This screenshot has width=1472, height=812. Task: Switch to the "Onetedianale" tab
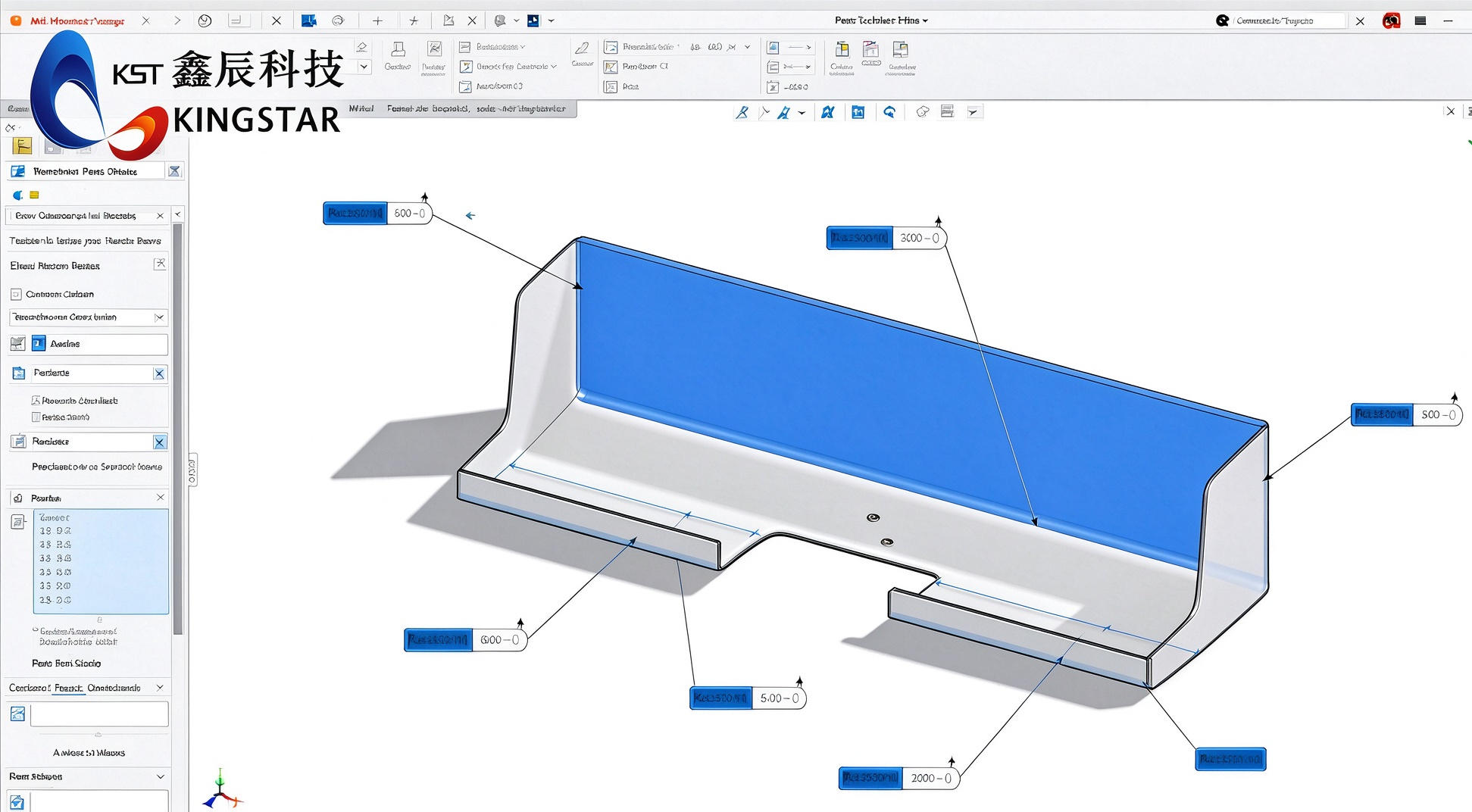point(114,688)
